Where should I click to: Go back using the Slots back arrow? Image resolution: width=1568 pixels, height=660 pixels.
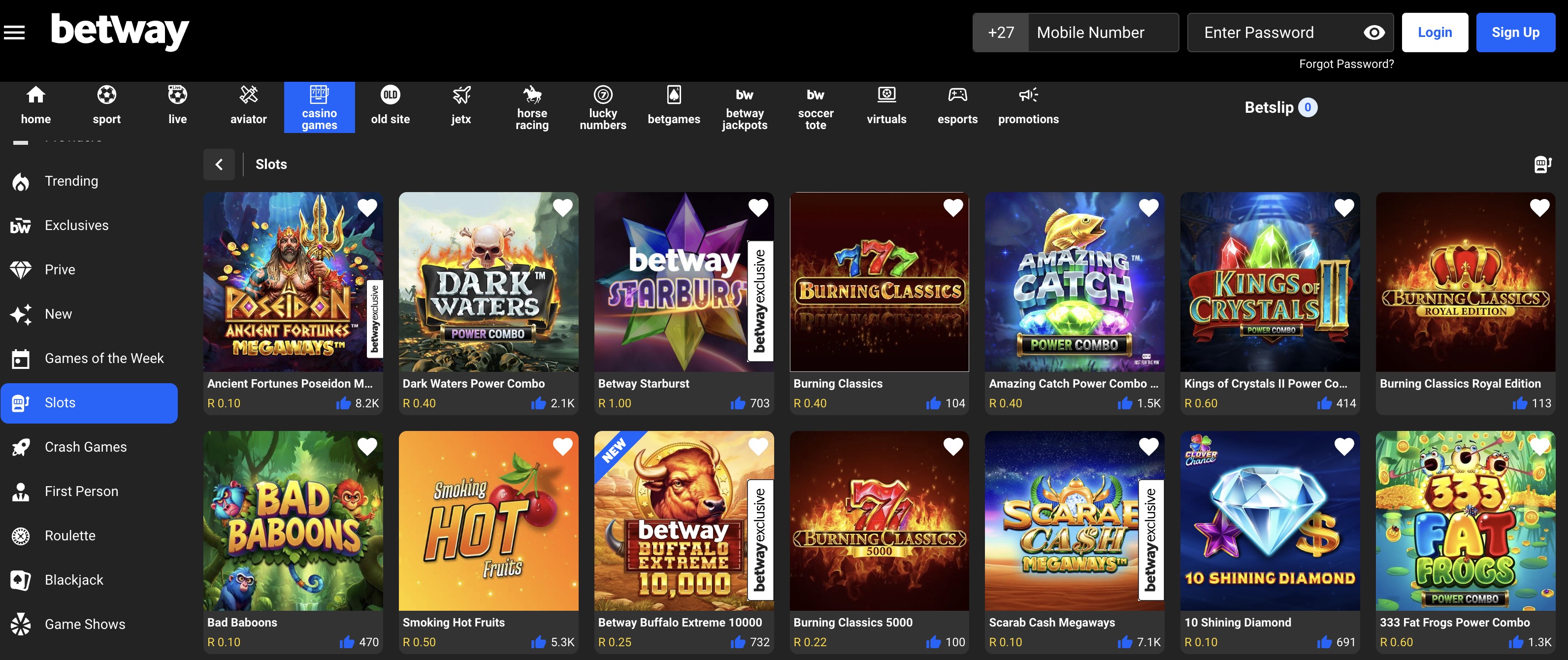click(219, 165)
